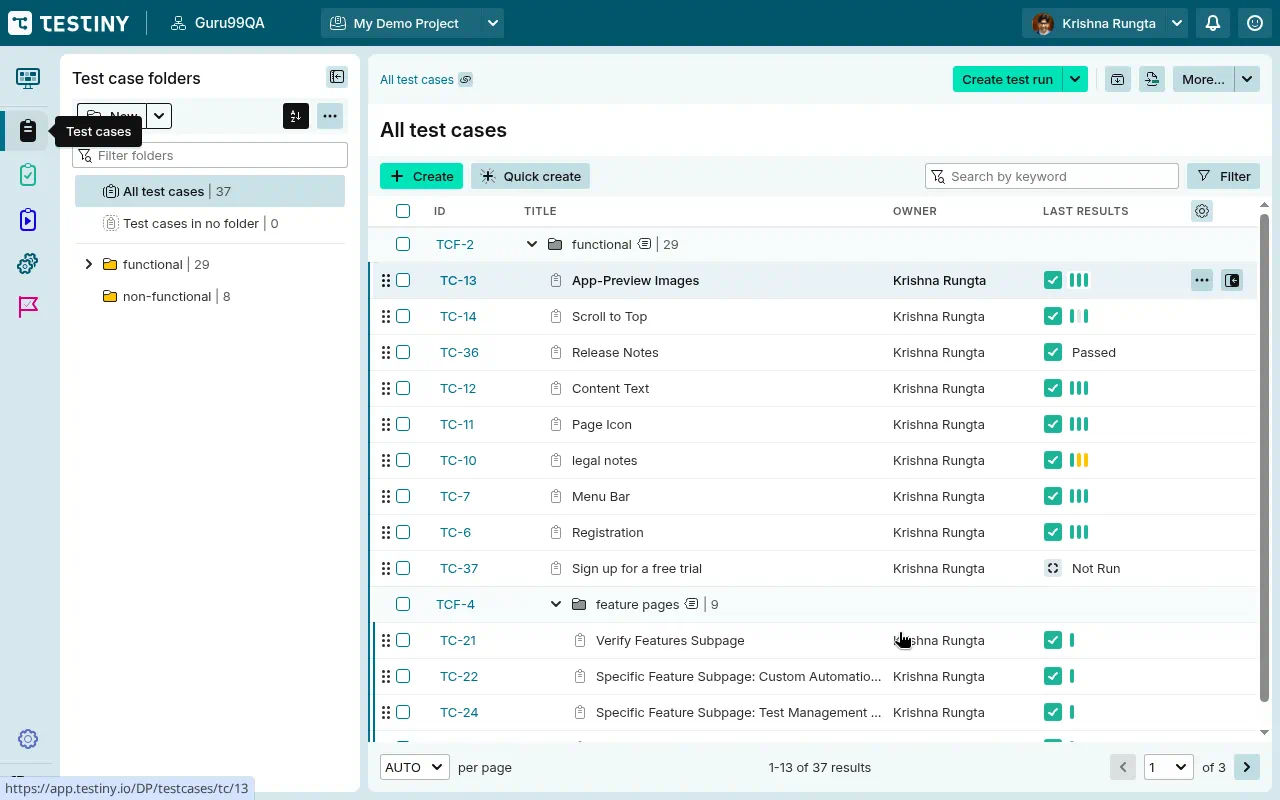Copy link icon next to All test cases breadcrumb
This screenshot has height=800, width=1280.
click(x=466, y=79)
